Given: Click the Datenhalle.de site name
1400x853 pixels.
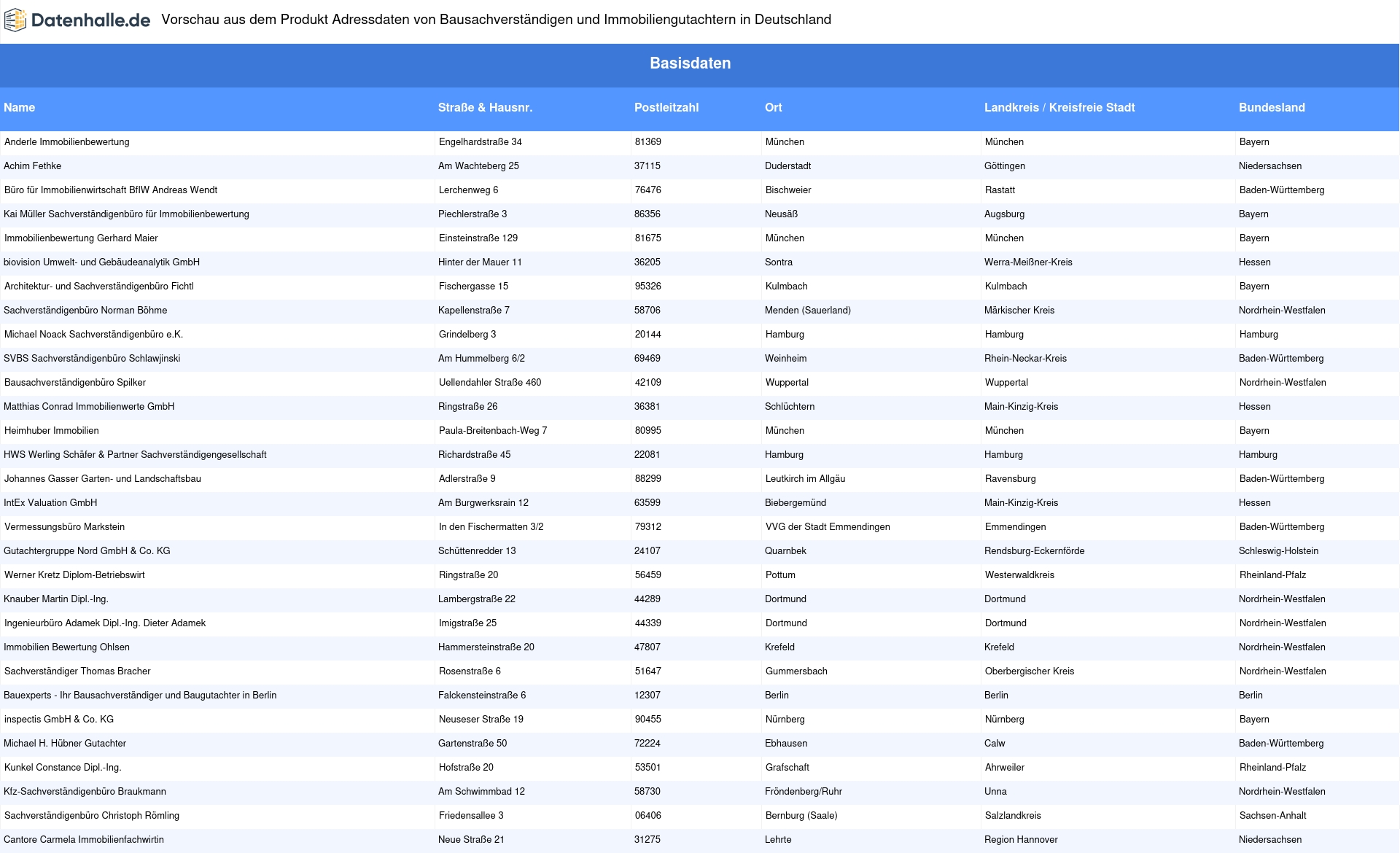Looking at the screenshot, I should [x=91, y=20].
